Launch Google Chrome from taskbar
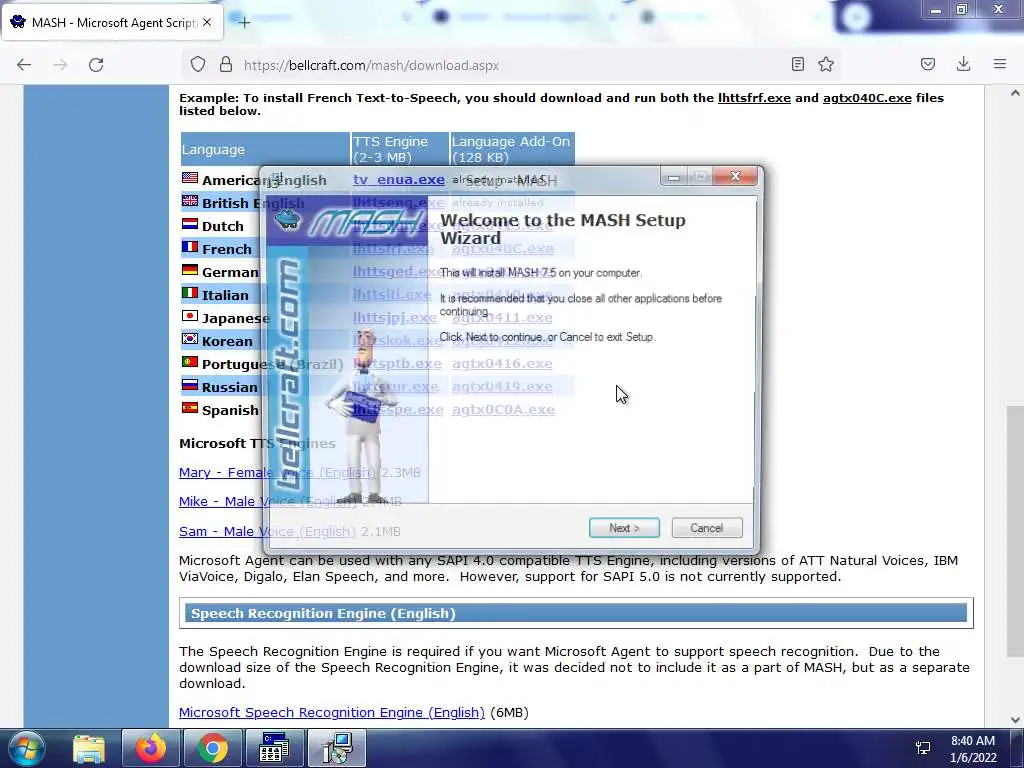Image resolution: width=1024 pixels, height=768 pixels. pyautogui.click(x=212, y=748)
